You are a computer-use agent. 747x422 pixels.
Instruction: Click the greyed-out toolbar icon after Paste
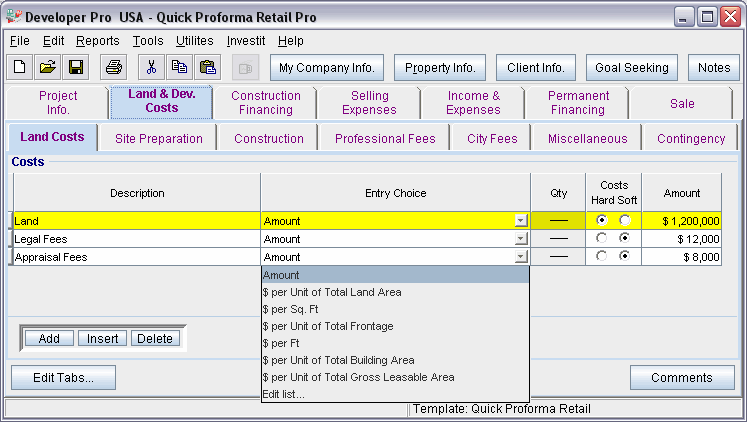click(x=245, y=68)
